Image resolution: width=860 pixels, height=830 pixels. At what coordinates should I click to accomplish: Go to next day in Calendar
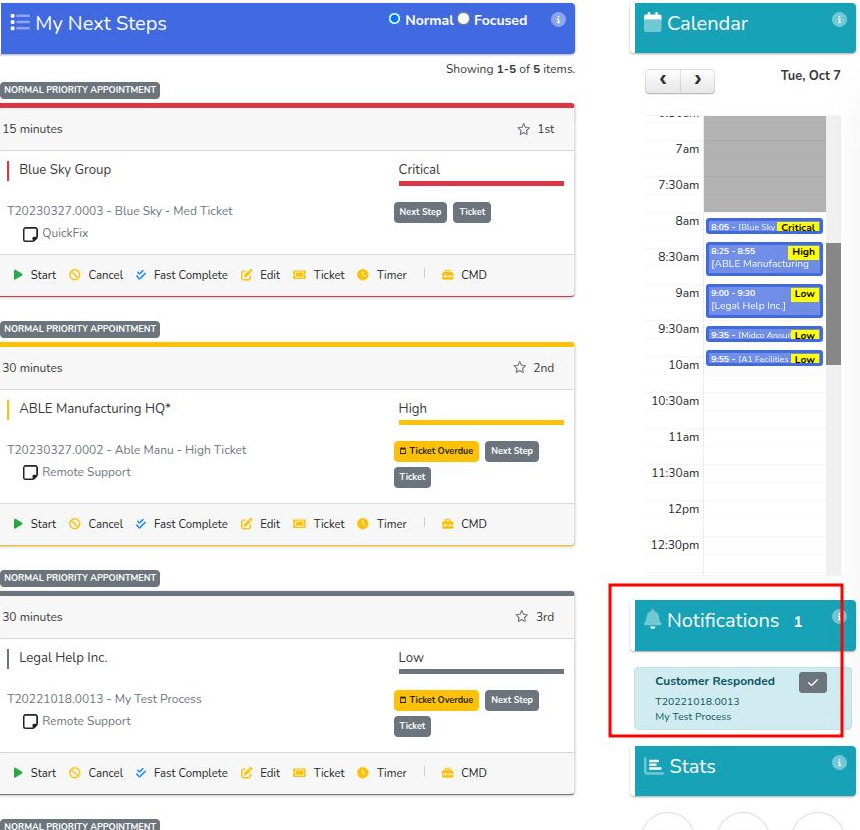(x=697, y=81)
